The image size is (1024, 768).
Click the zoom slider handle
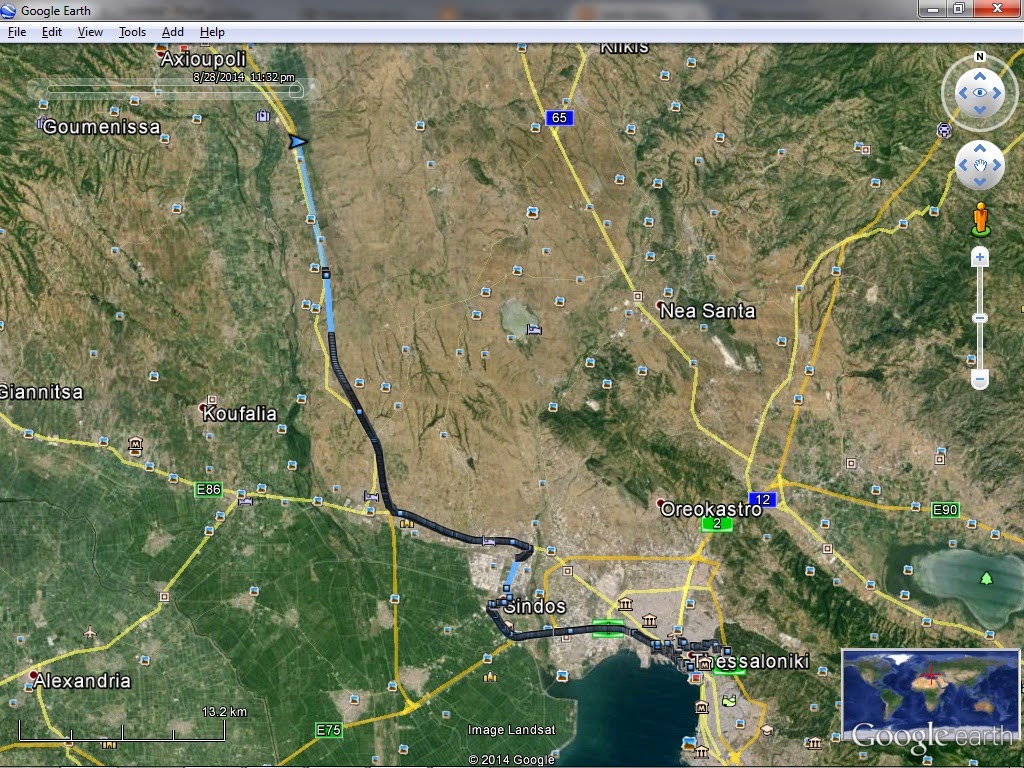point(979,318)
